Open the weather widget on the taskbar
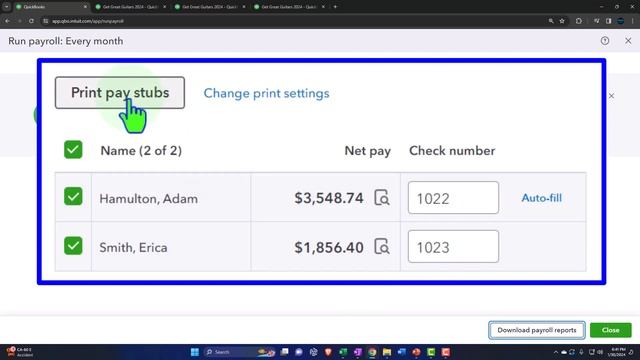This screenshot has height=360, width=640. click(20, 352)
